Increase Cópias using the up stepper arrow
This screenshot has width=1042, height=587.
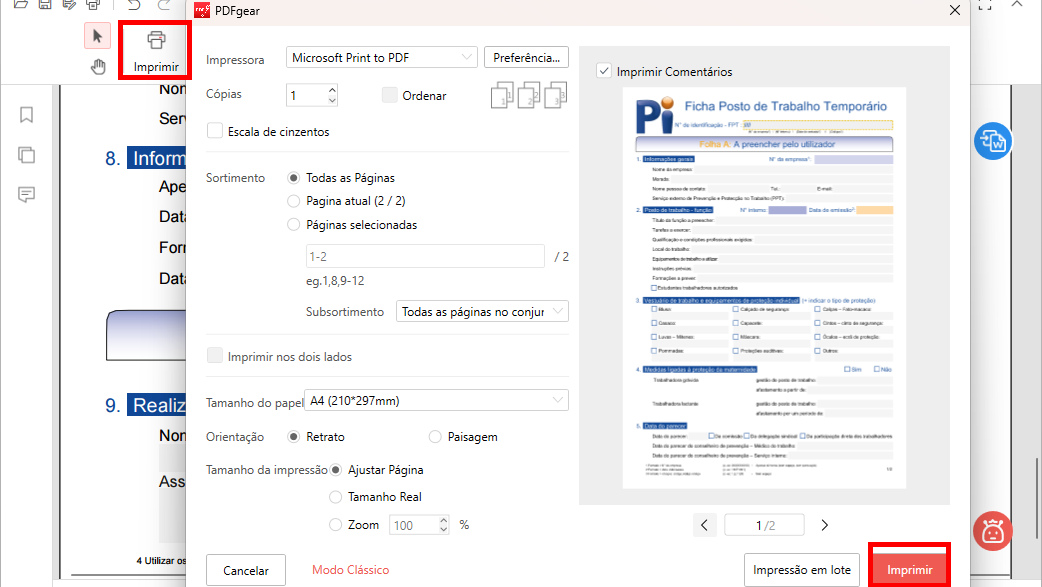coord(333,90)
